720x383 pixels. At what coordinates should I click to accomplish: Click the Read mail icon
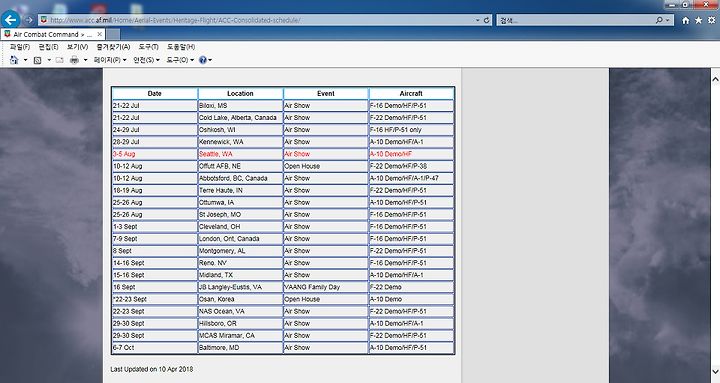click(59, 60)
